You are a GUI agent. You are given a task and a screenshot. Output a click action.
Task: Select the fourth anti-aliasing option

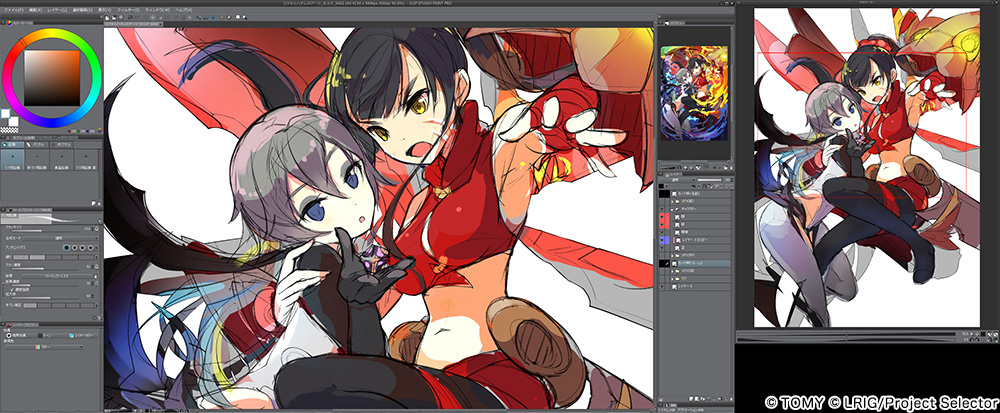91,247
